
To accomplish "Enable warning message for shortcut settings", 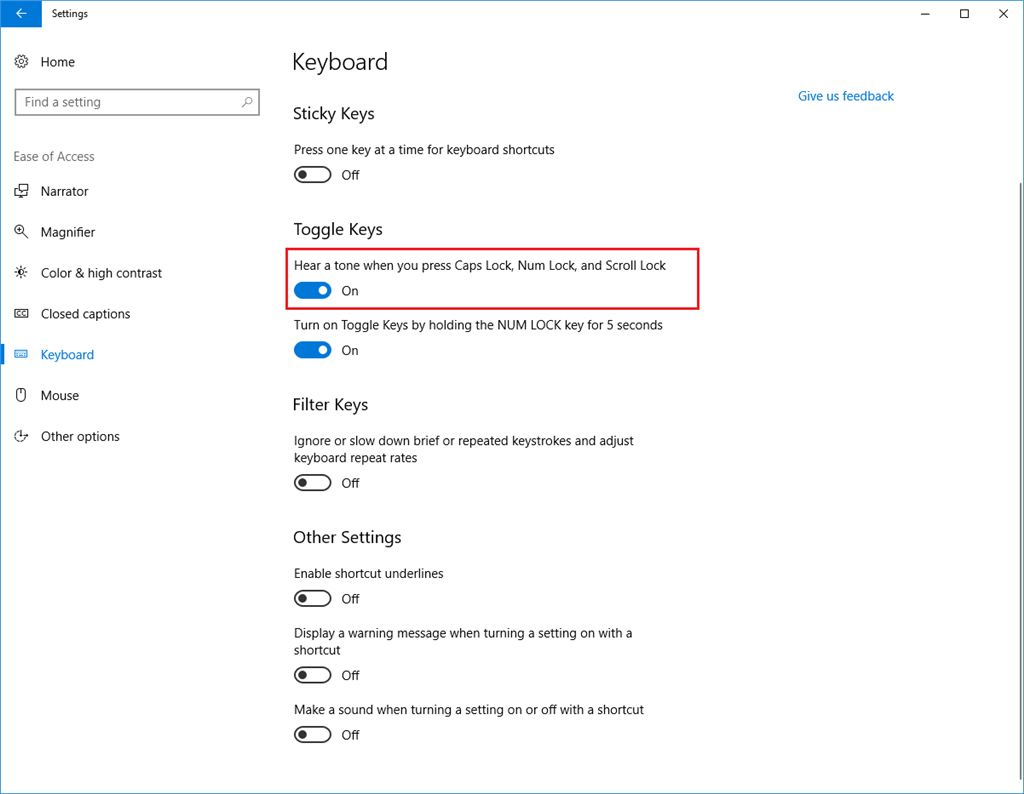I will click(x=312, y=676).
